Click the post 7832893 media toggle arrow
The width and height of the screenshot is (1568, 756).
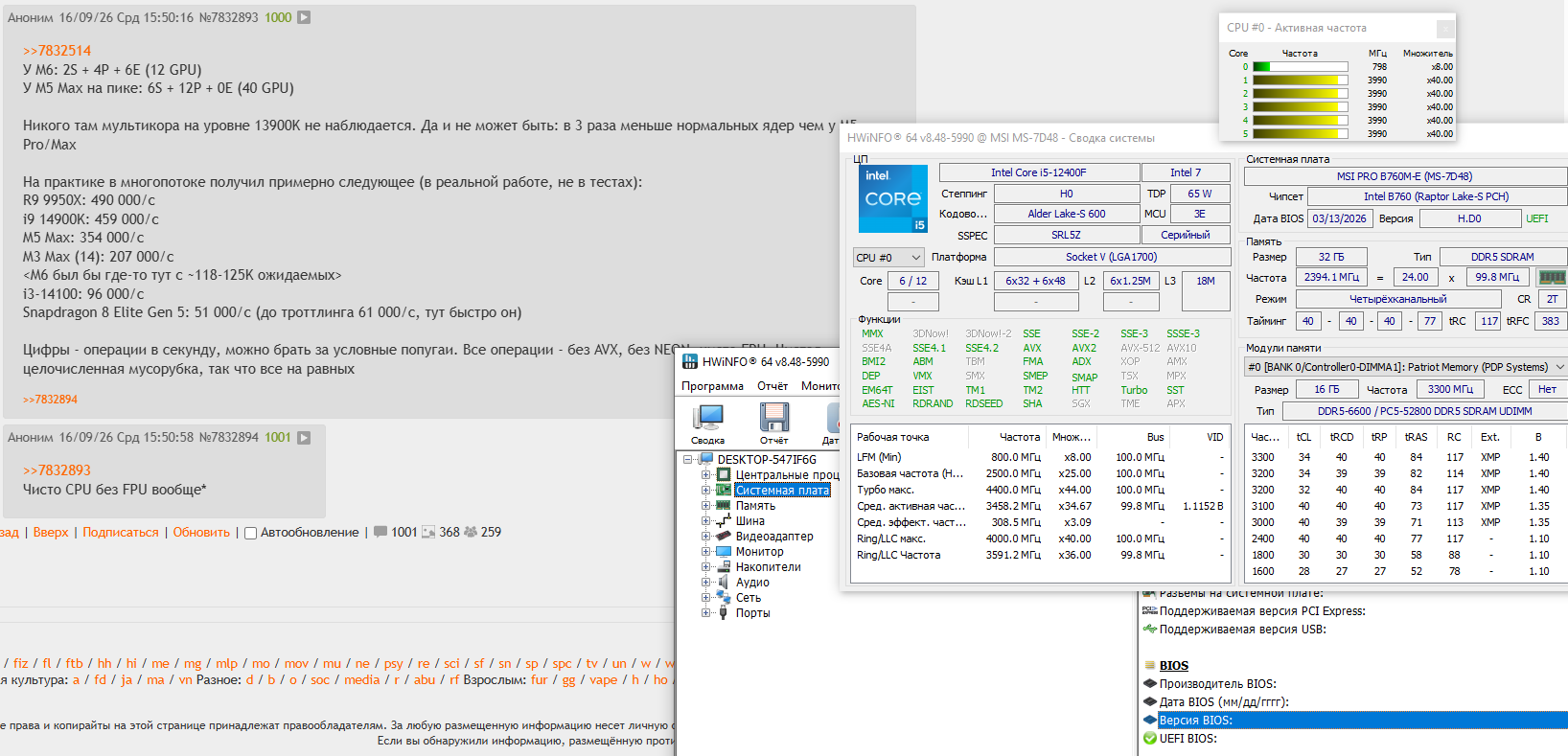click(304, 17)
